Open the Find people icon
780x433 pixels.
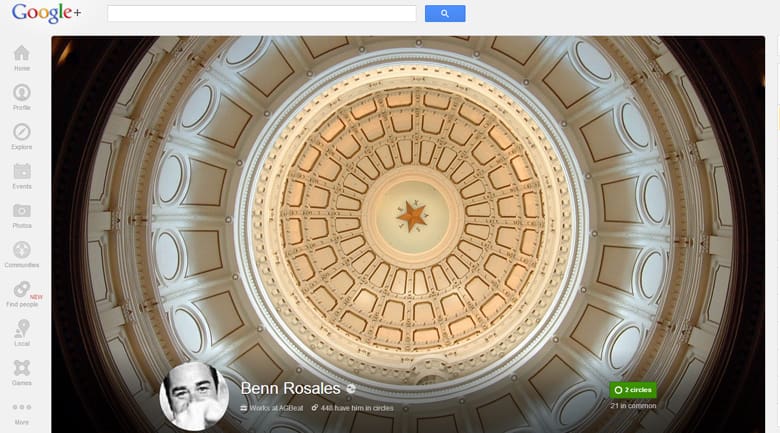tap(21, 291)
